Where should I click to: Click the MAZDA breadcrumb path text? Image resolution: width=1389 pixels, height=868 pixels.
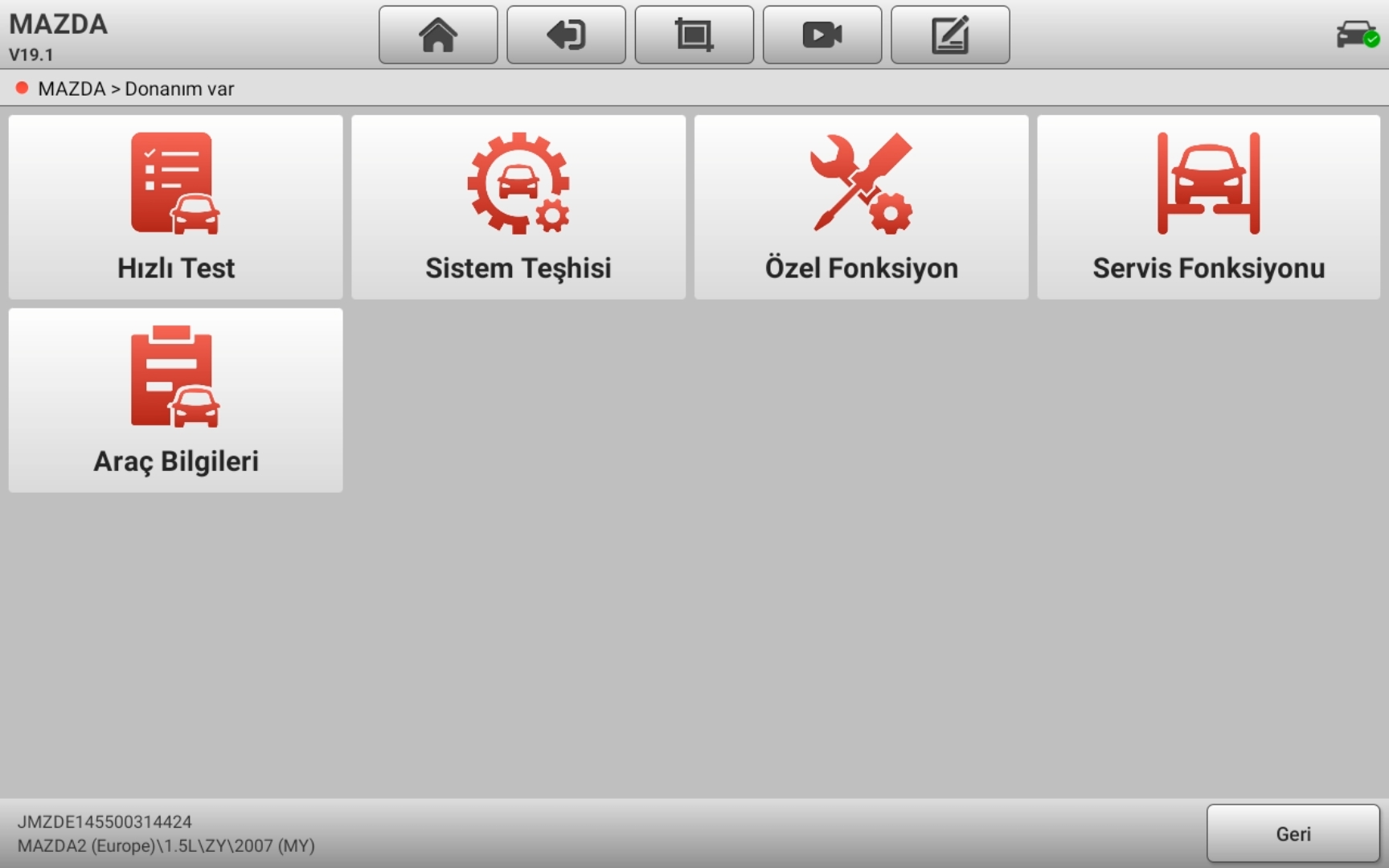pos(136,88)
